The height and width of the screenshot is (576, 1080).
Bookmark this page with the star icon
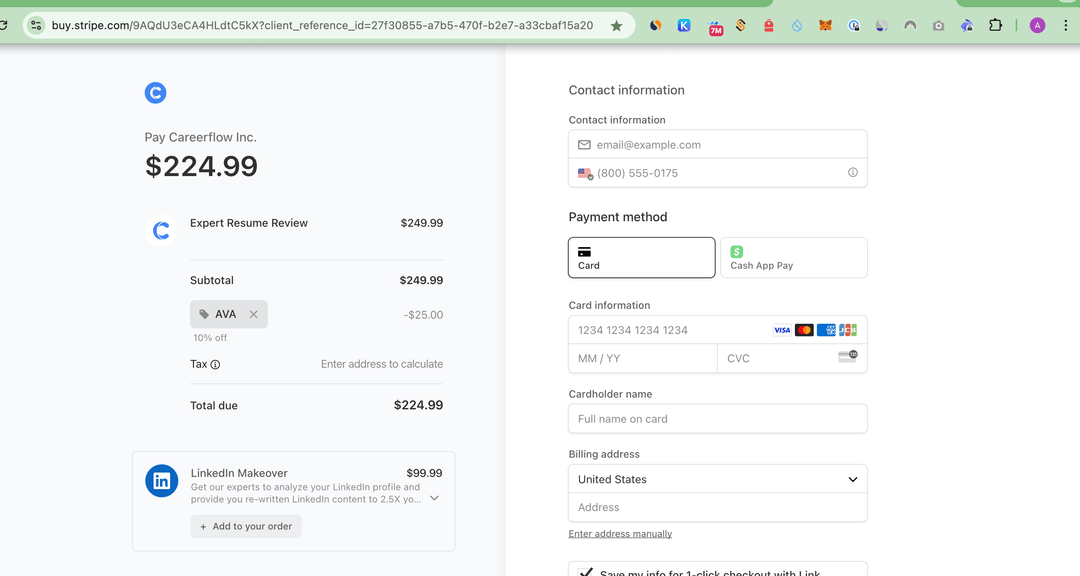(x=616, y=26)
